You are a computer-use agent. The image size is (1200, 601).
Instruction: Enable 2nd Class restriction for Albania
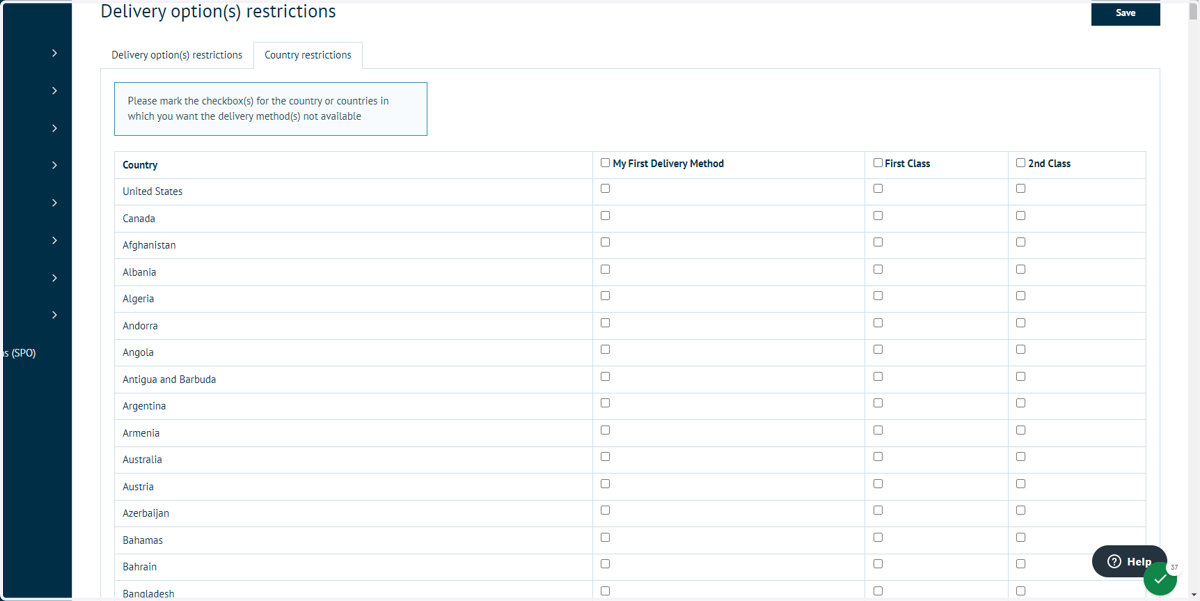click(1021, 269)
